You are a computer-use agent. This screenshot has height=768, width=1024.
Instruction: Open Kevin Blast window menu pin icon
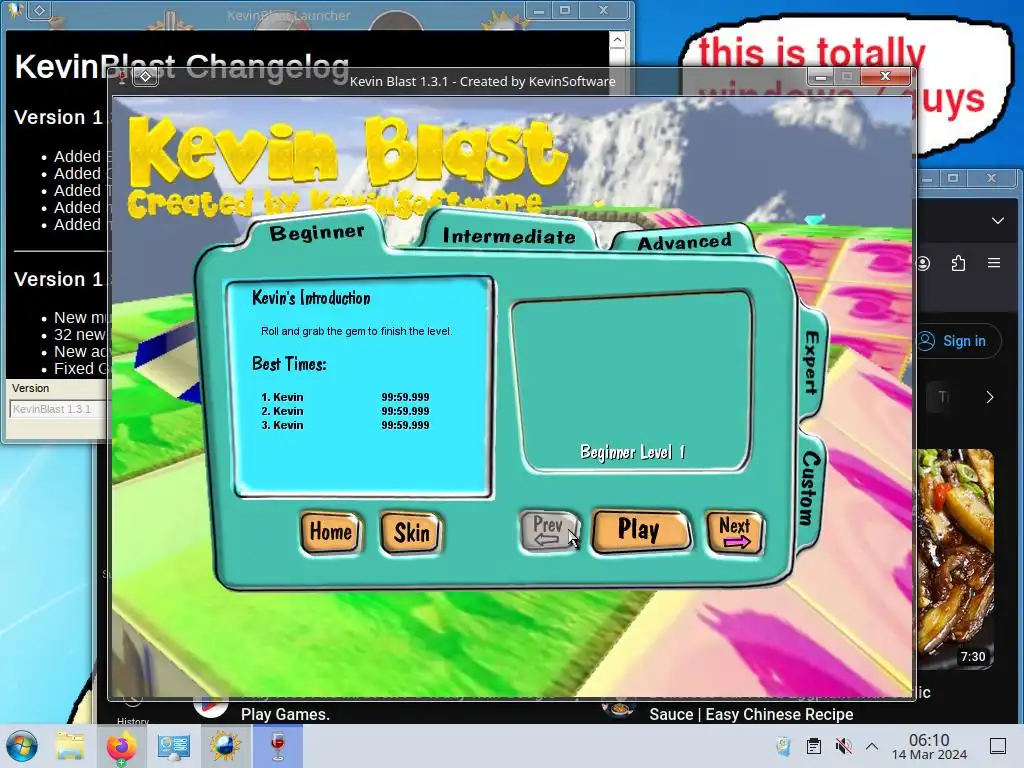pyautogui.click(x=122, y=78)
